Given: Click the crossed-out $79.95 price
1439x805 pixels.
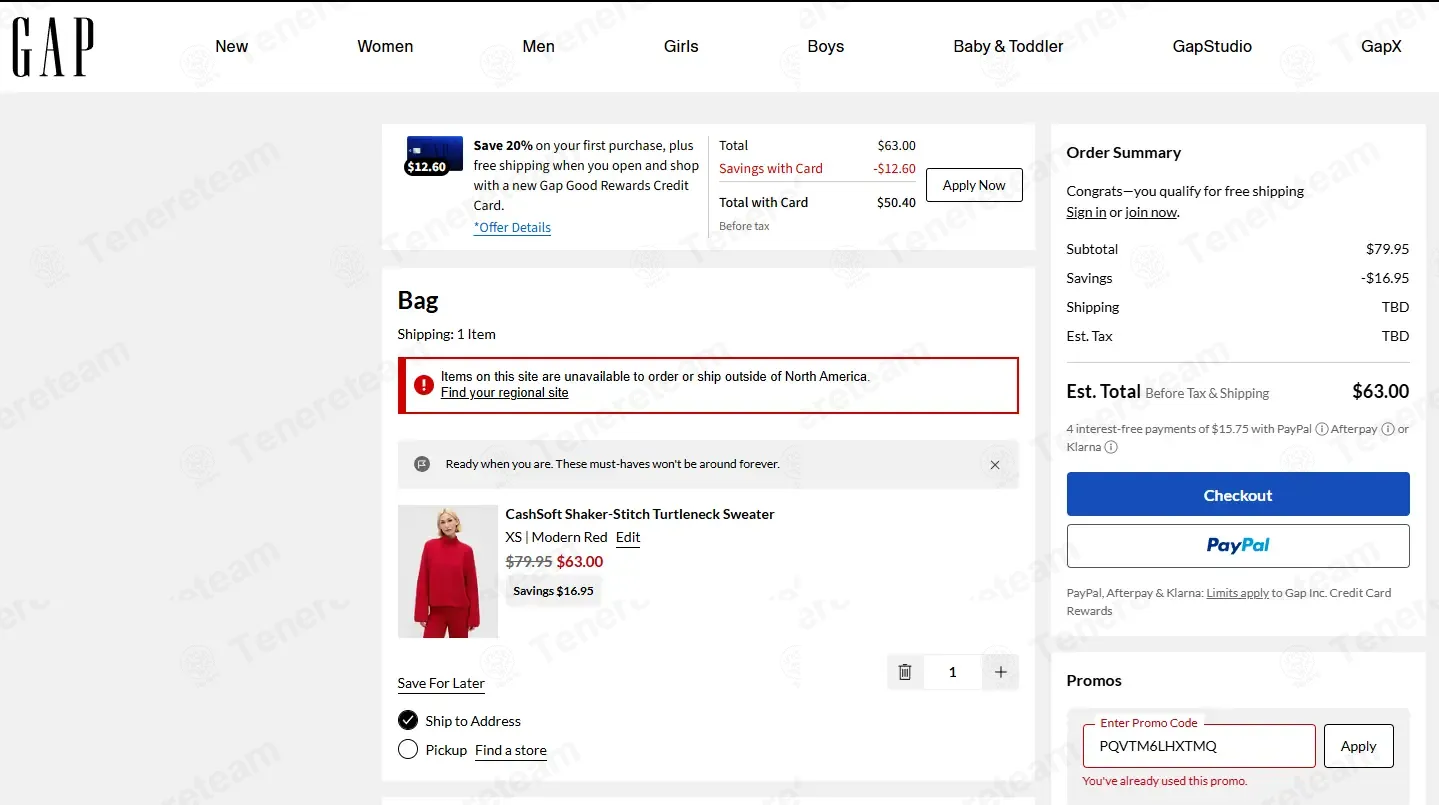Looking at the screenshot, I should pyautogui.click(x=529, y=561).
